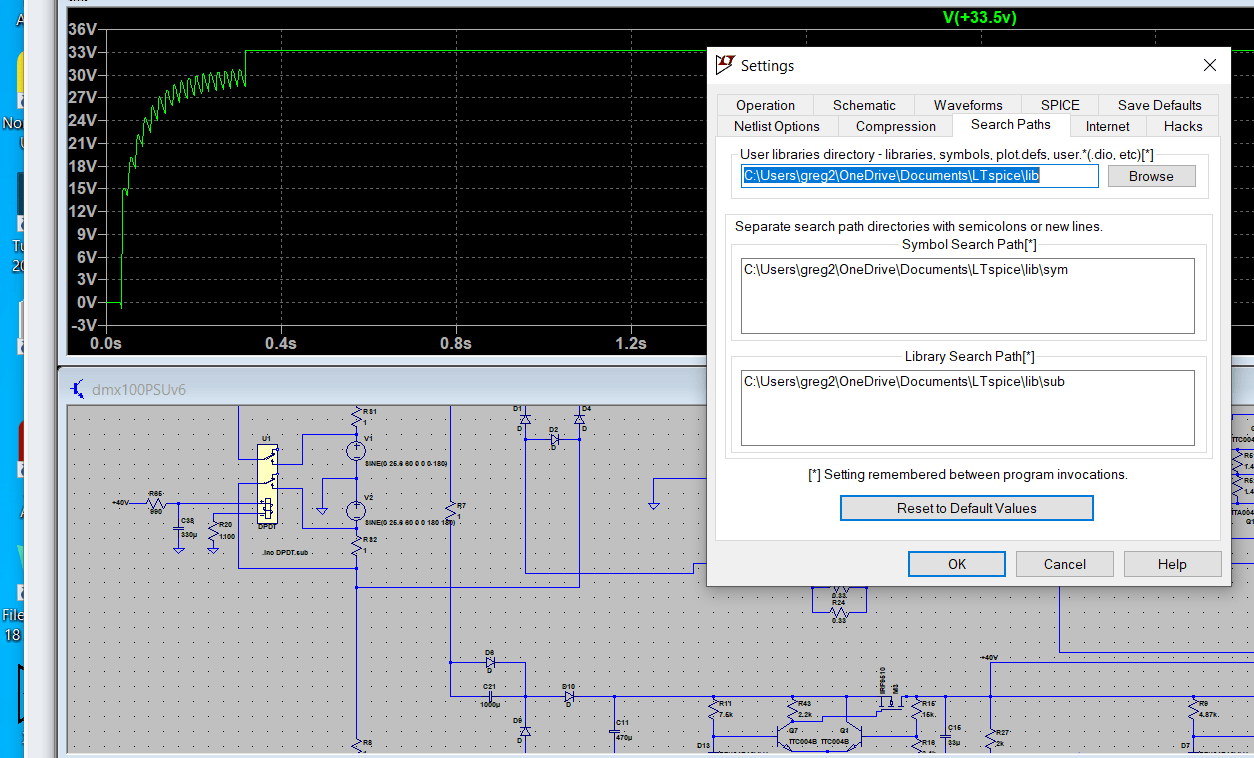Click the 0.4s time axis label

[280, 343]
